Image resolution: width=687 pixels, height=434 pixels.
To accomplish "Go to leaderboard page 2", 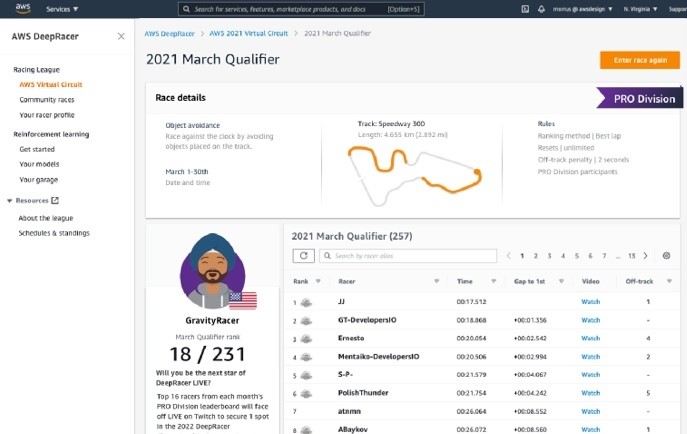I will [535, 256].
